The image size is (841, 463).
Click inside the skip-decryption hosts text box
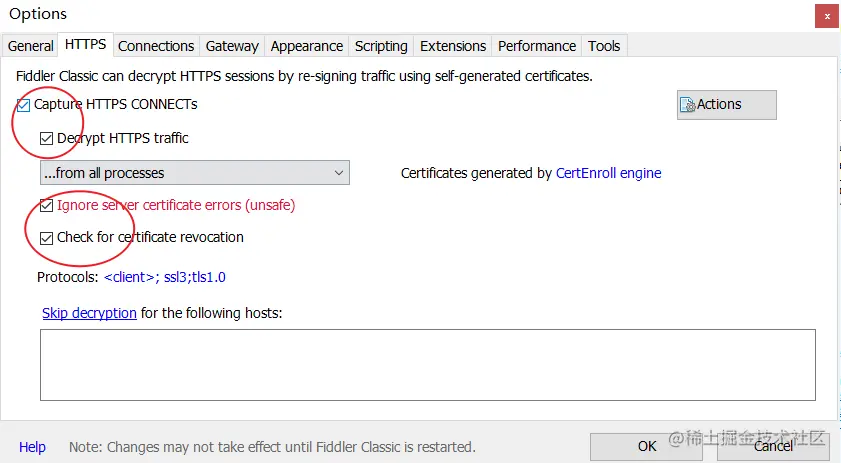tap(428, 365)
